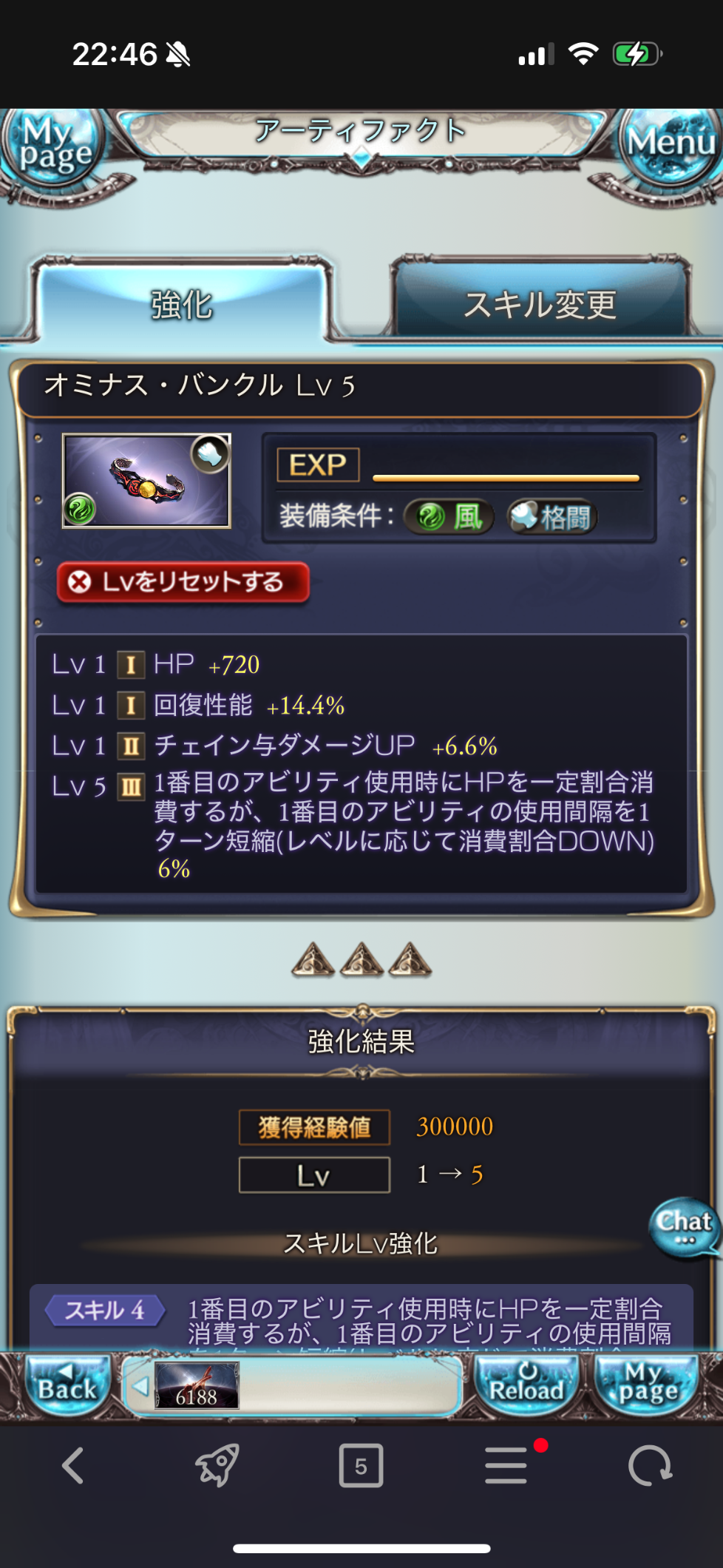Tap the 格闘 weapon condition badge
Viewport: 723px width, 1568px height.
[x=553, y=516]
